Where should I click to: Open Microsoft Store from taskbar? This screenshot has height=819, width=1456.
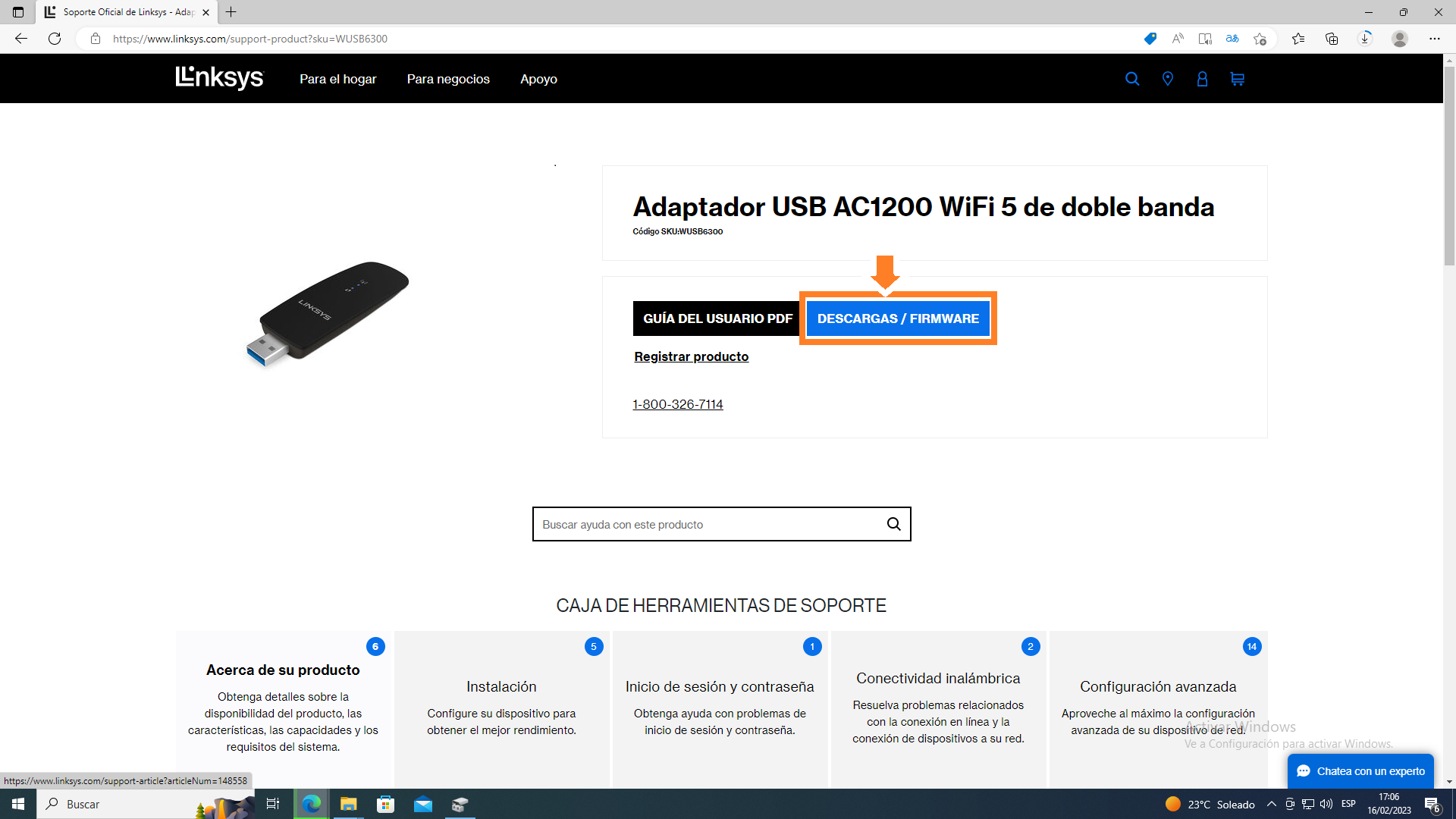coord(386,804)
